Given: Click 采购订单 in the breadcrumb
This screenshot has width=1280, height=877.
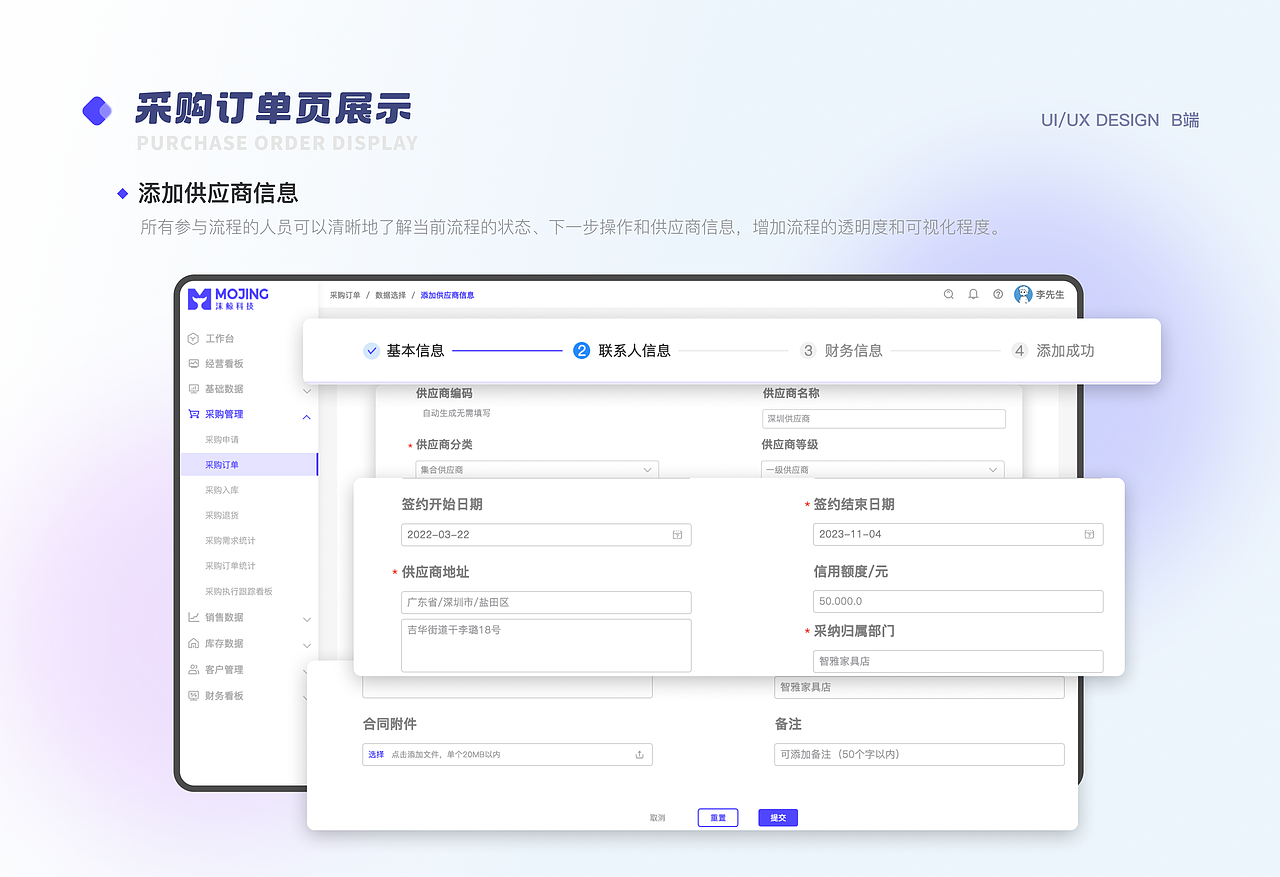Looking at the screenshot, I should 345,295.
